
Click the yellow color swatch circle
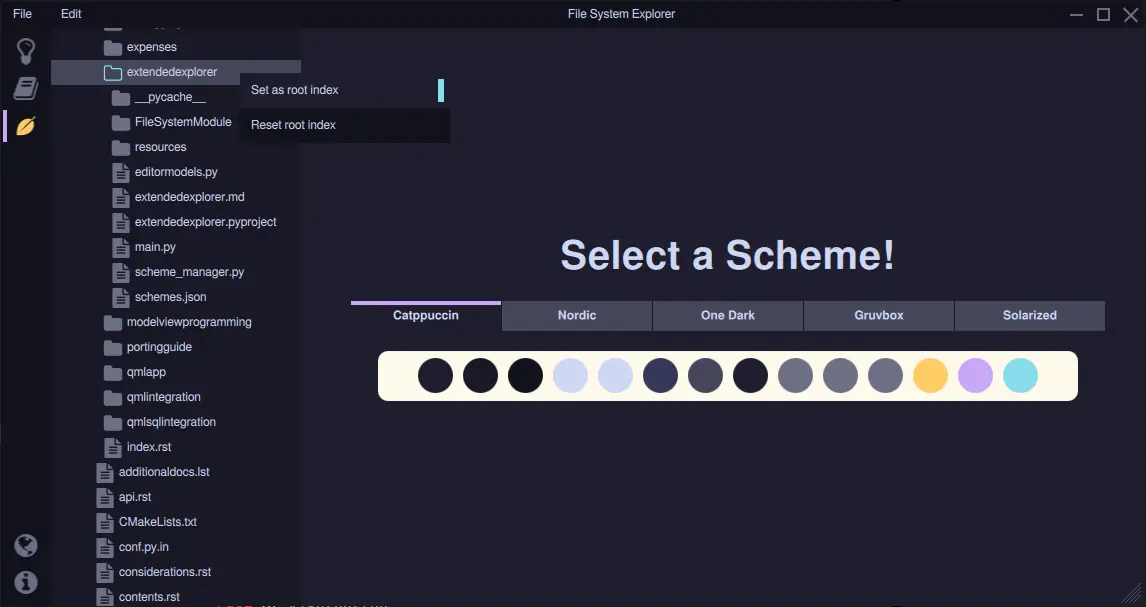[x=930, y=376]
